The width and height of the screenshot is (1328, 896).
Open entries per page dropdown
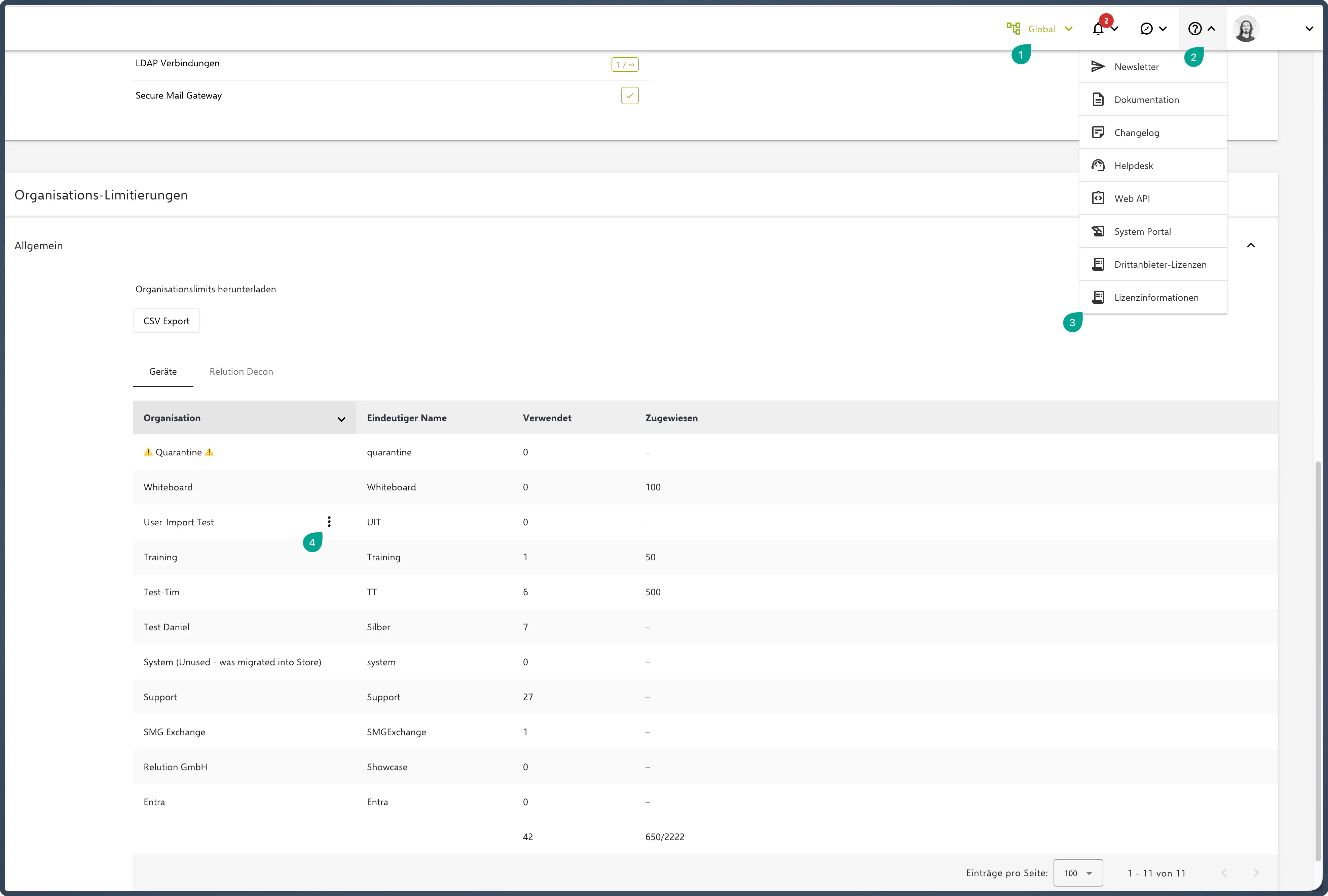tap(1078, 873)
